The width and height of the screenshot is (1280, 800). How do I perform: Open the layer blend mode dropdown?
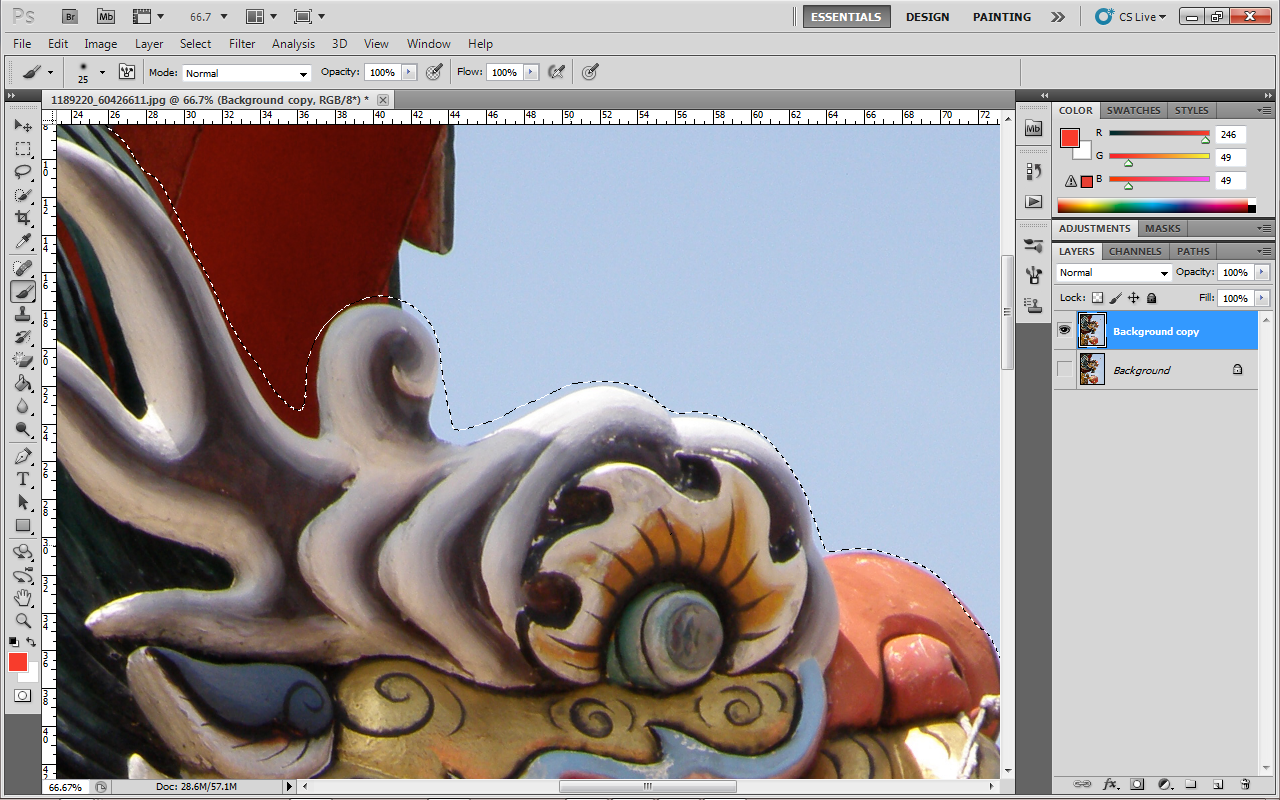(1113, 273)
